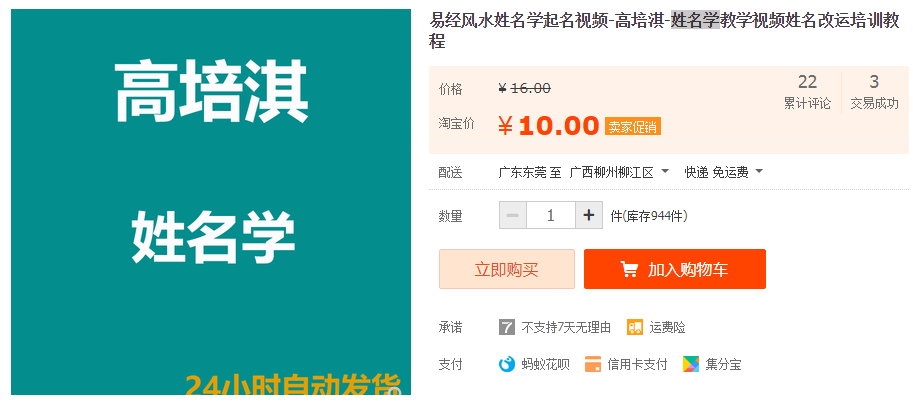The image size is (913, 418).
Task: Decrease quantity with minus button
Action: click(513, 215)
